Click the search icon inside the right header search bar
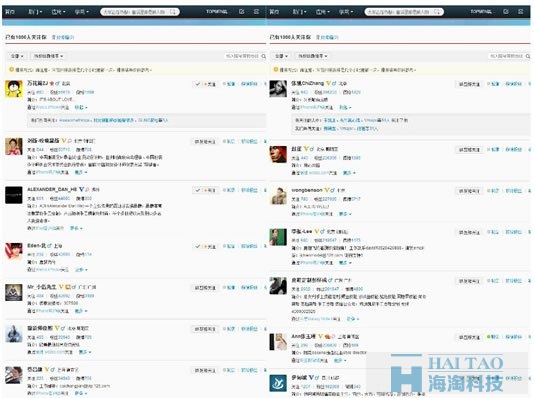Viewport: 534px width, 398px height. (438, 12)
